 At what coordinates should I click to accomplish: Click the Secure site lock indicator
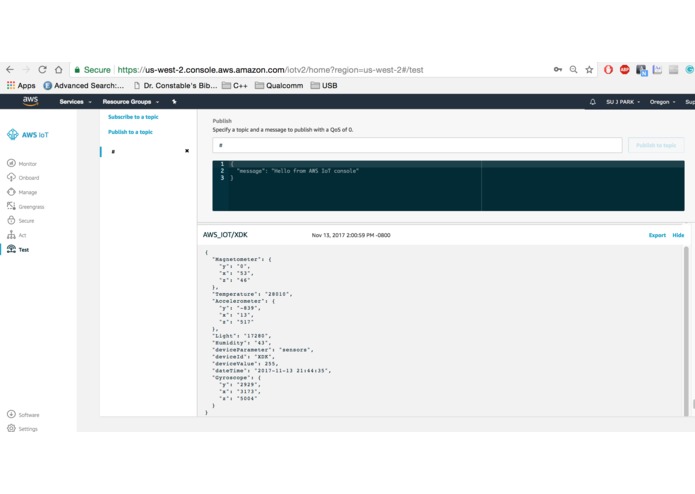coord(92,70)
